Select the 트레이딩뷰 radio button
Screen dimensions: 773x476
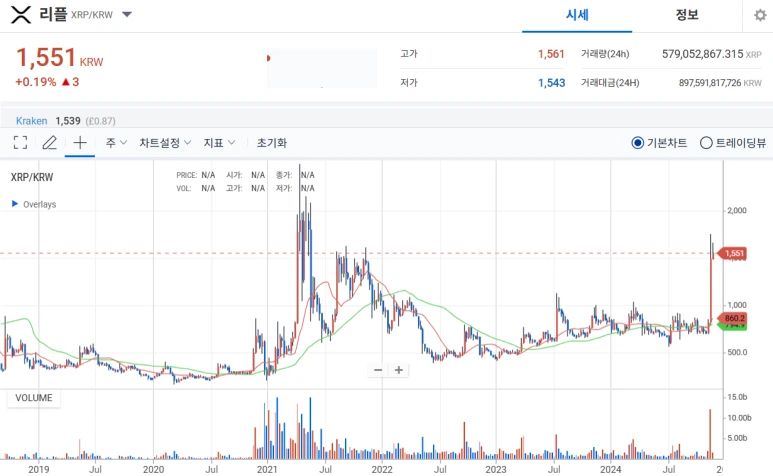tap(706, 143)
